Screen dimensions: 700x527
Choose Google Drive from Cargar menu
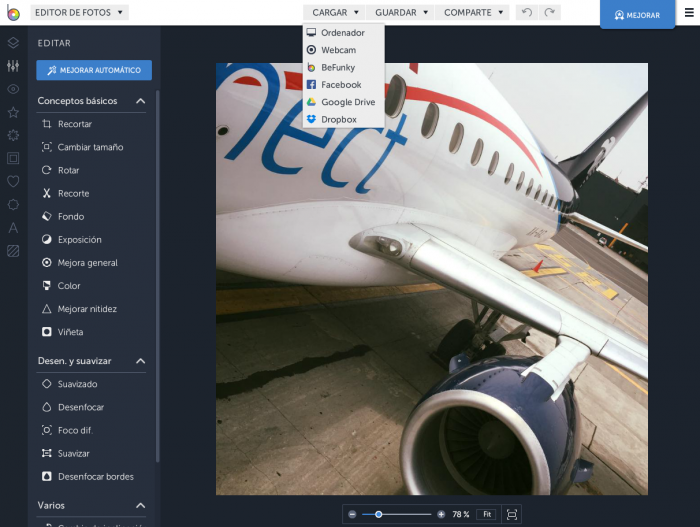coord(347,102)
